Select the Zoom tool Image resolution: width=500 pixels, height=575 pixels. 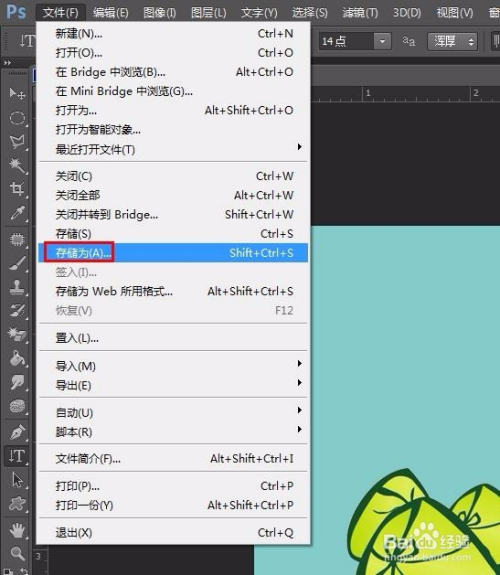pos(17,553)
